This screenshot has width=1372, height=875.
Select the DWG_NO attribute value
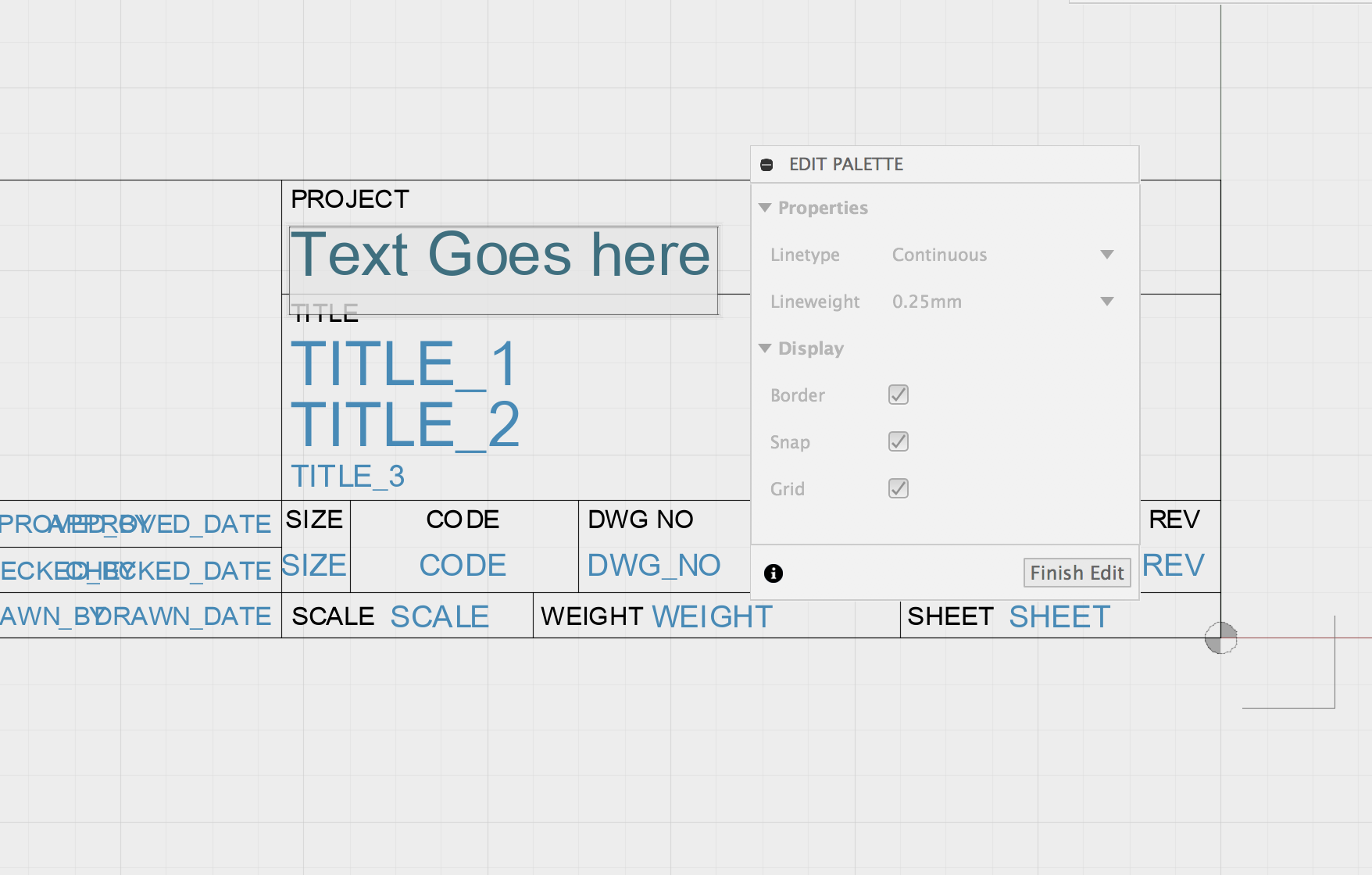point(654,566)
